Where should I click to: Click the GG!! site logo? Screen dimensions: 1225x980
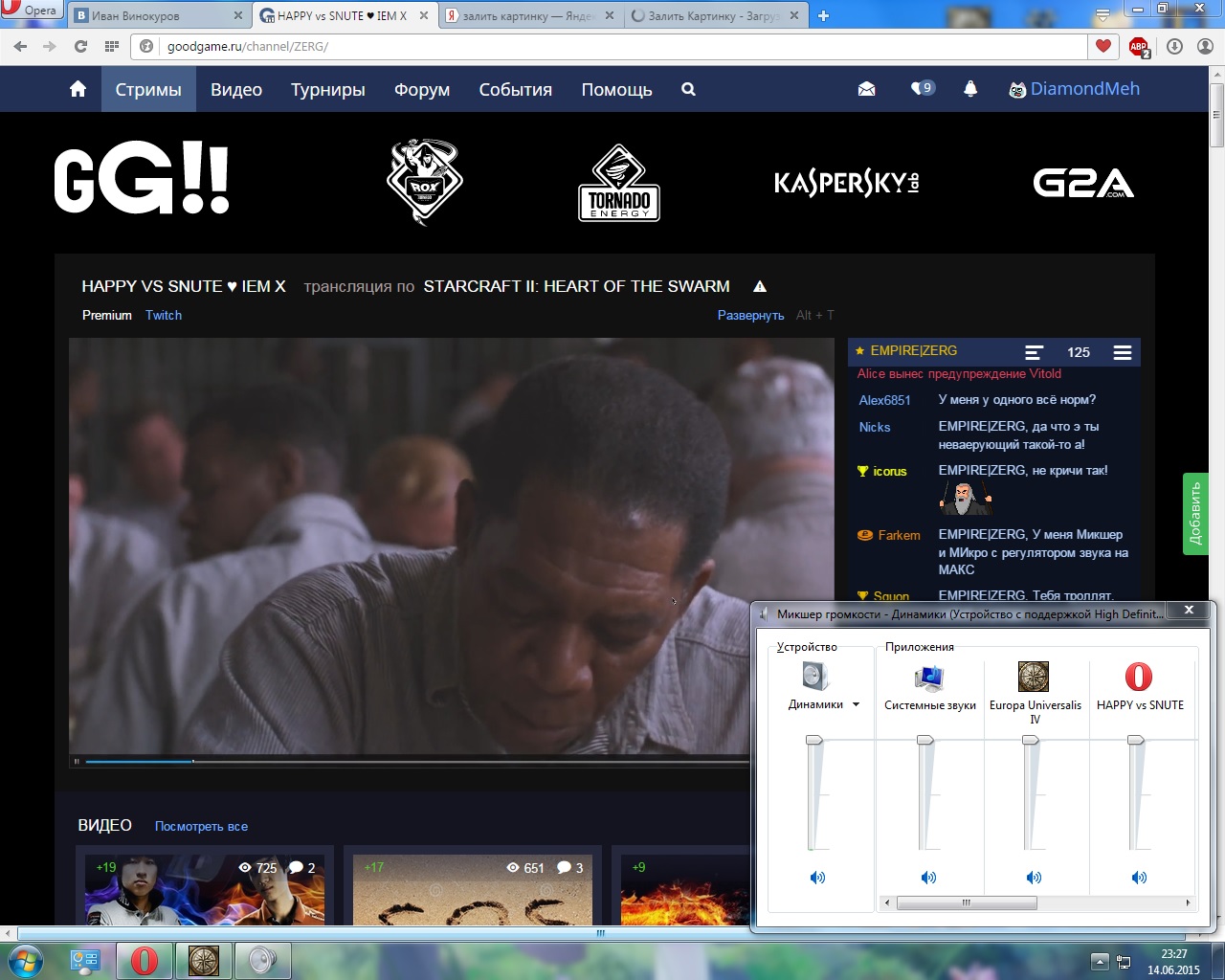coord(142,179)
